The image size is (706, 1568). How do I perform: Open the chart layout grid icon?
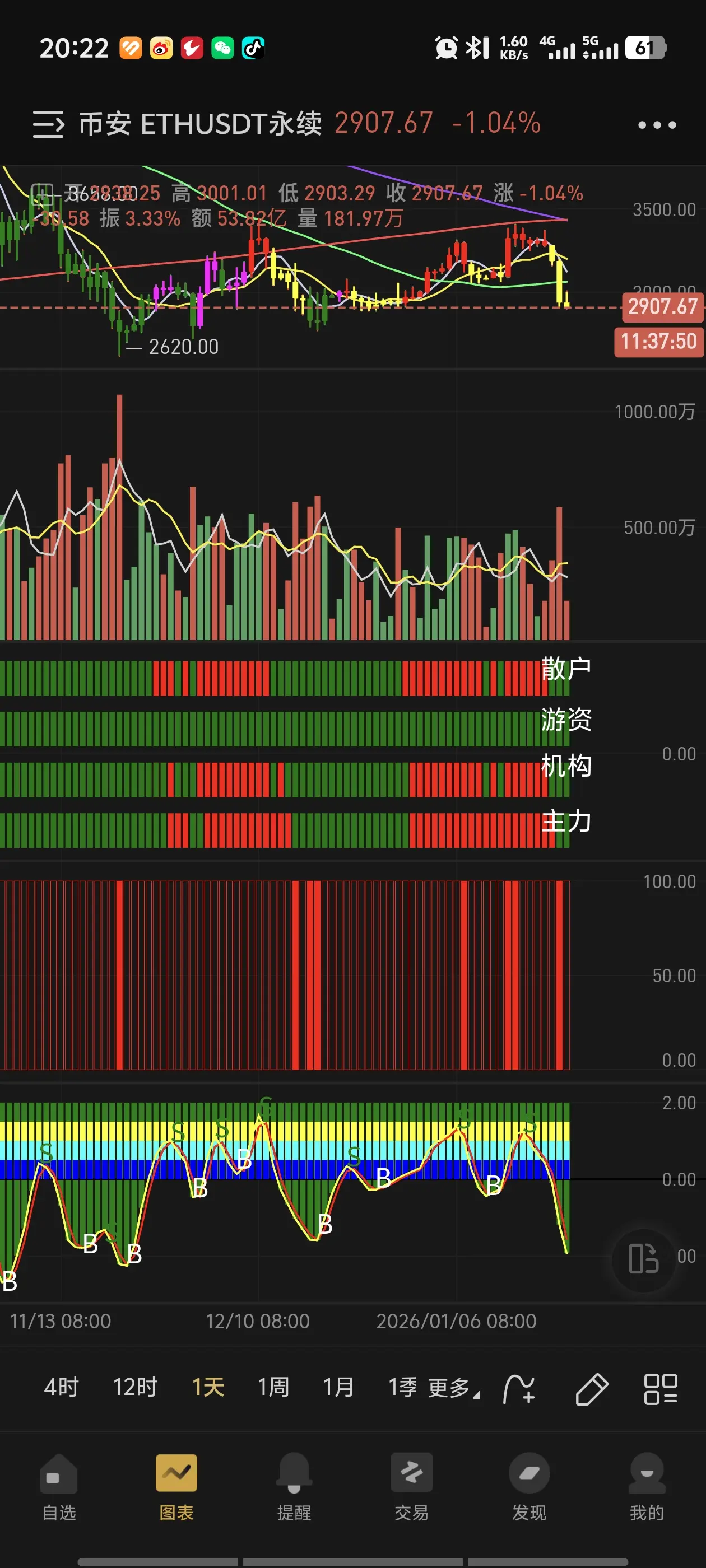pos(661,1389)
